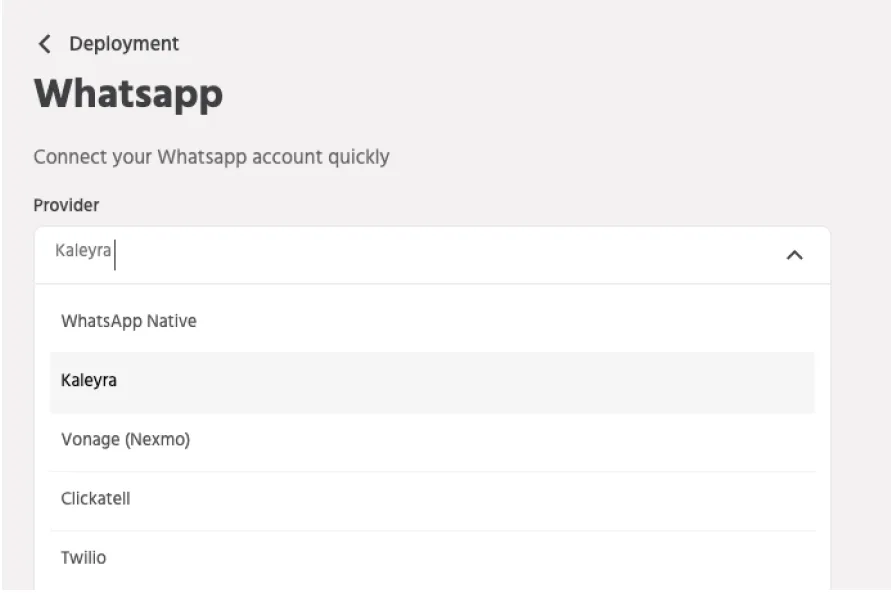Select Clickatell from the dropdown options
Viewport: 891px width, 593px height.
click(x=432, y=500)
